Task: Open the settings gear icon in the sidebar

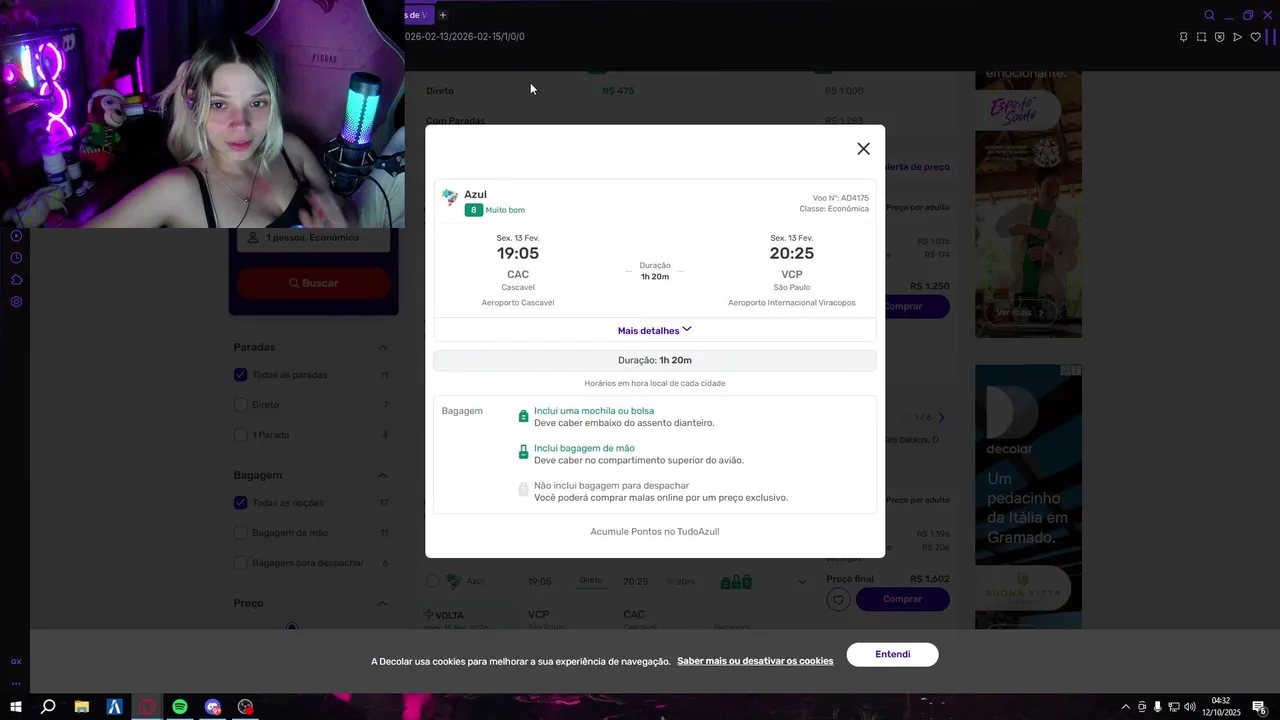Action: coord(16,302)
